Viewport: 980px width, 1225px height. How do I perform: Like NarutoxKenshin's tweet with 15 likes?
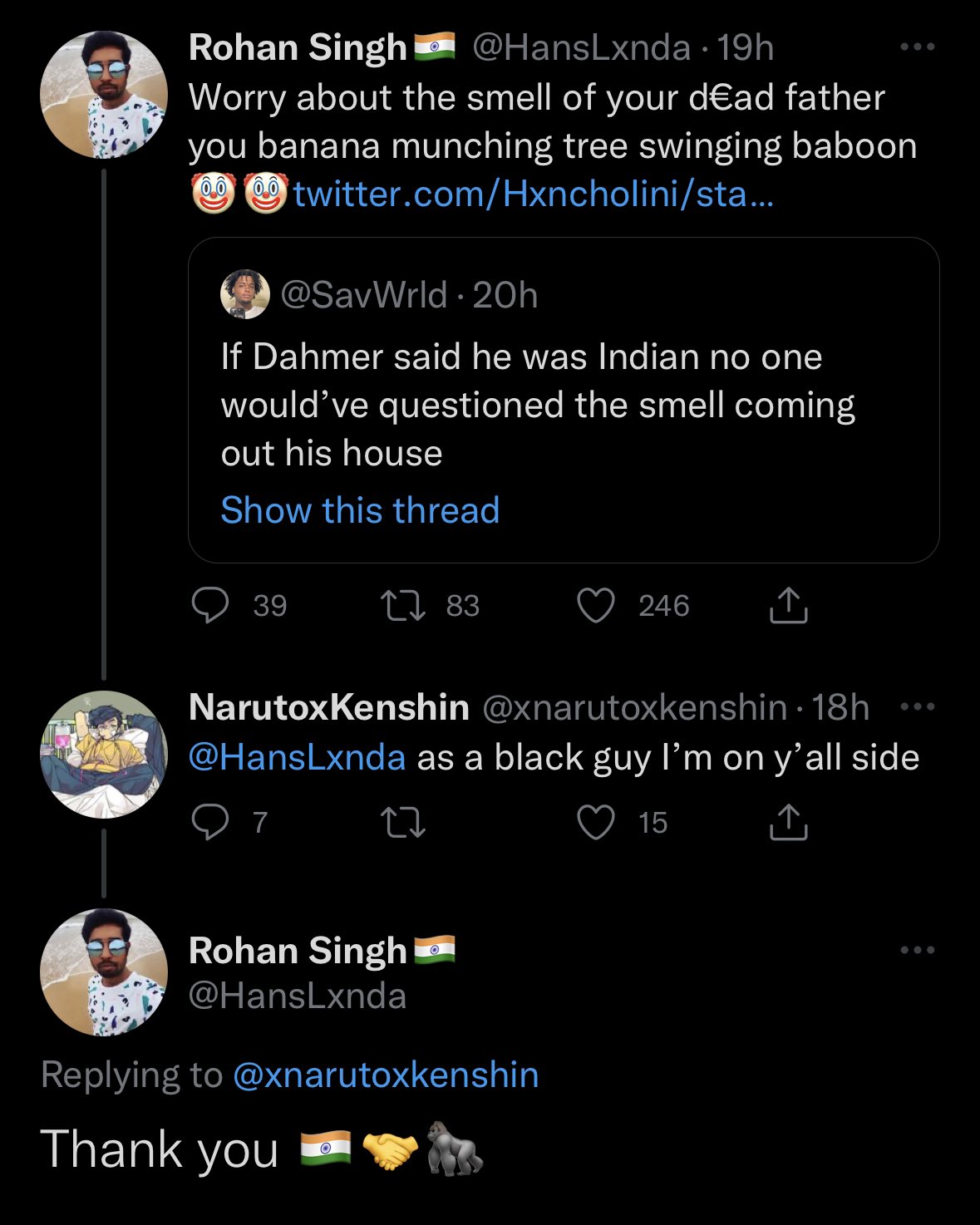[596, 823]
